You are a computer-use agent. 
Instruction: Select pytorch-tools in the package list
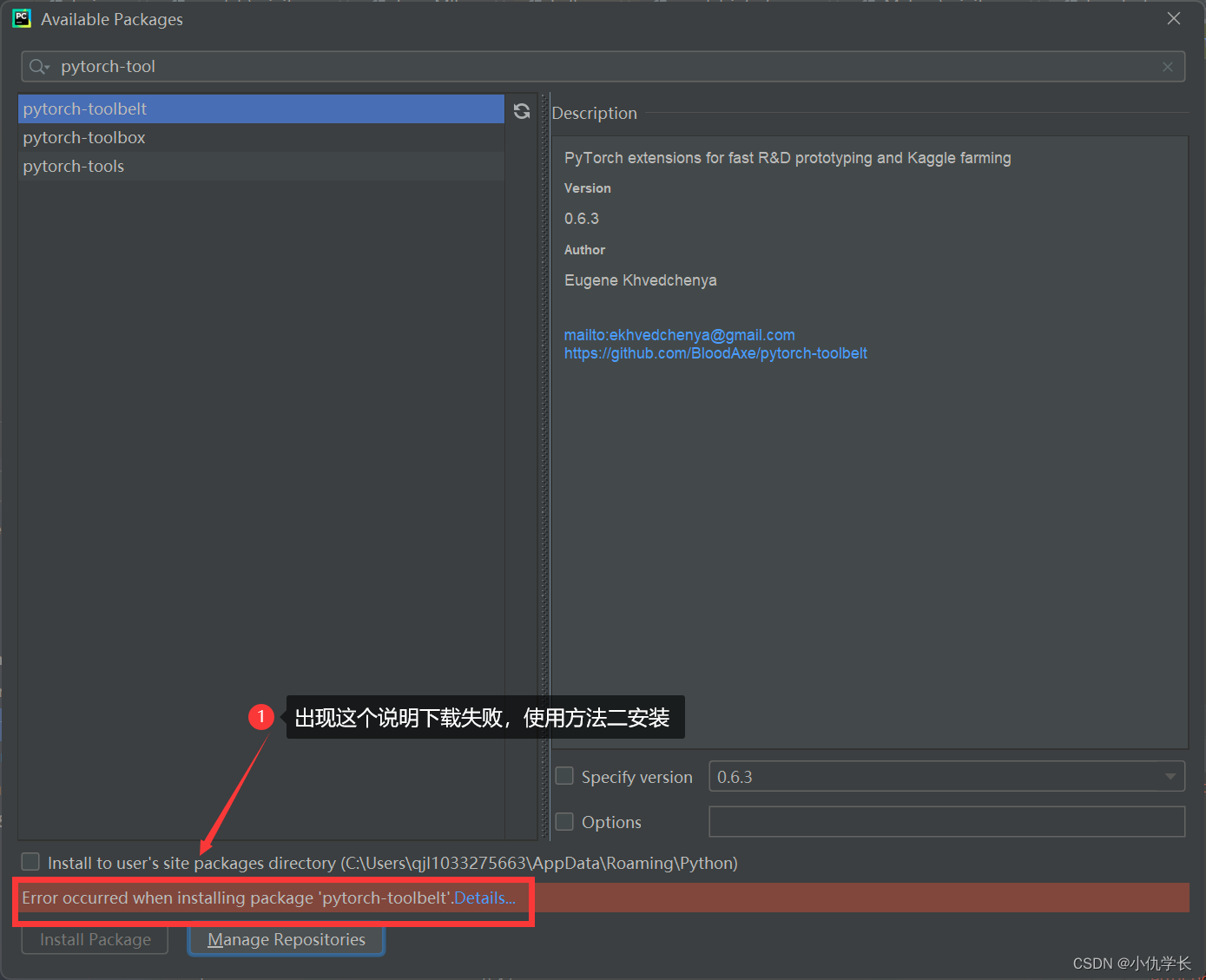[261, 166]
